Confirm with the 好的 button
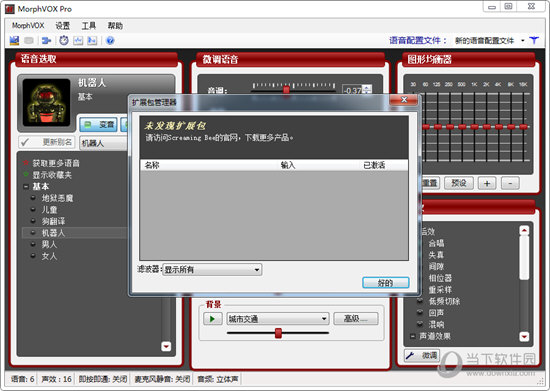Viewport: 550px width, 391px height. tap(385, 283)
